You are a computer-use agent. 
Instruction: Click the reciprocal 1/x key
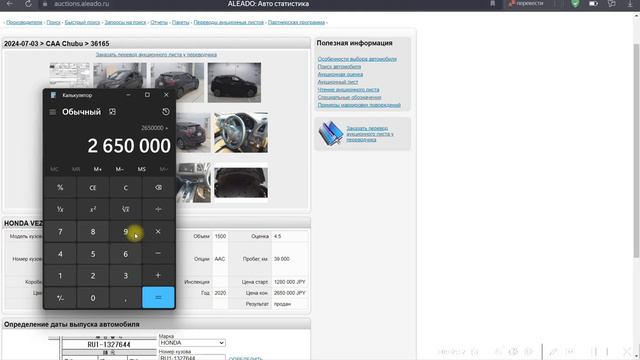pyautogui.click(x=60, y=209)
